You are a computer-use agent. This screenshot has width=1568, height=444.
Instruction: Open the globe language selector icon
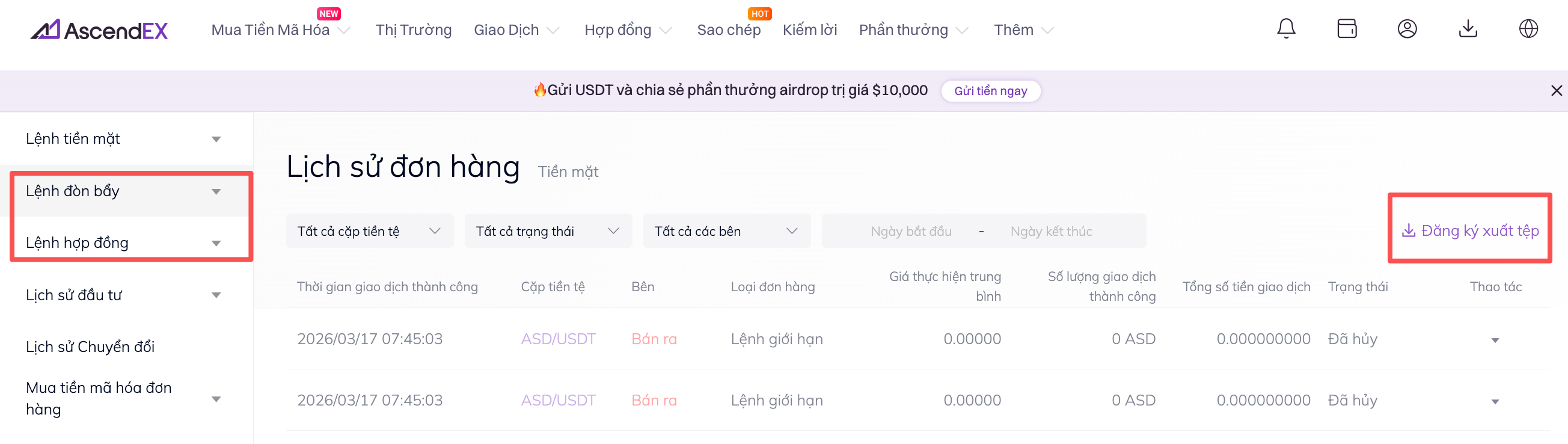pos(1528,29)
